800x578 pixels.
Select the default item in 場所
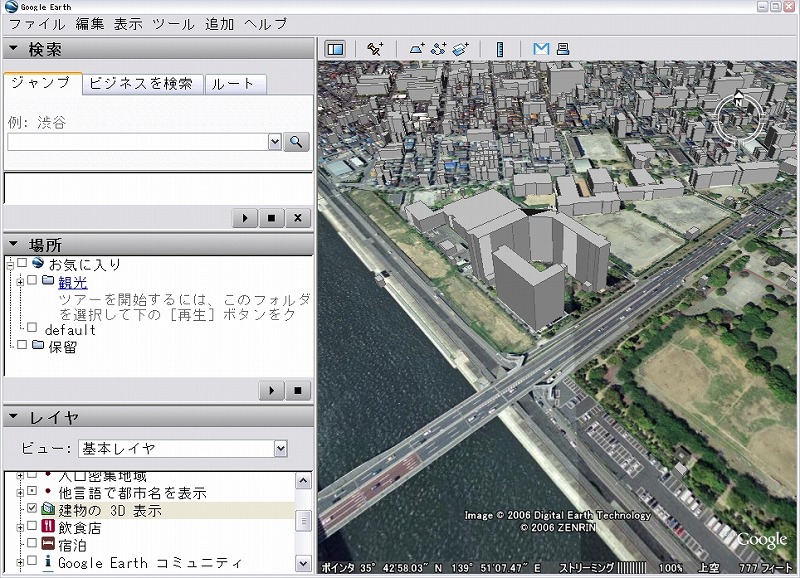coord(70,330)
